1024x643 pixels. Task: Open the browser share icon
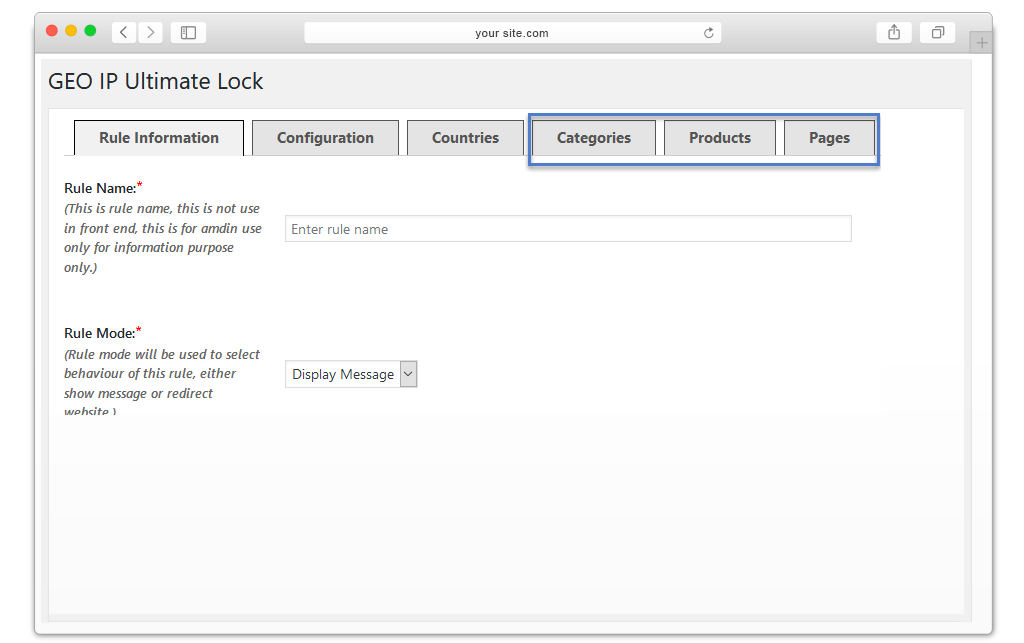pos(894,32)
